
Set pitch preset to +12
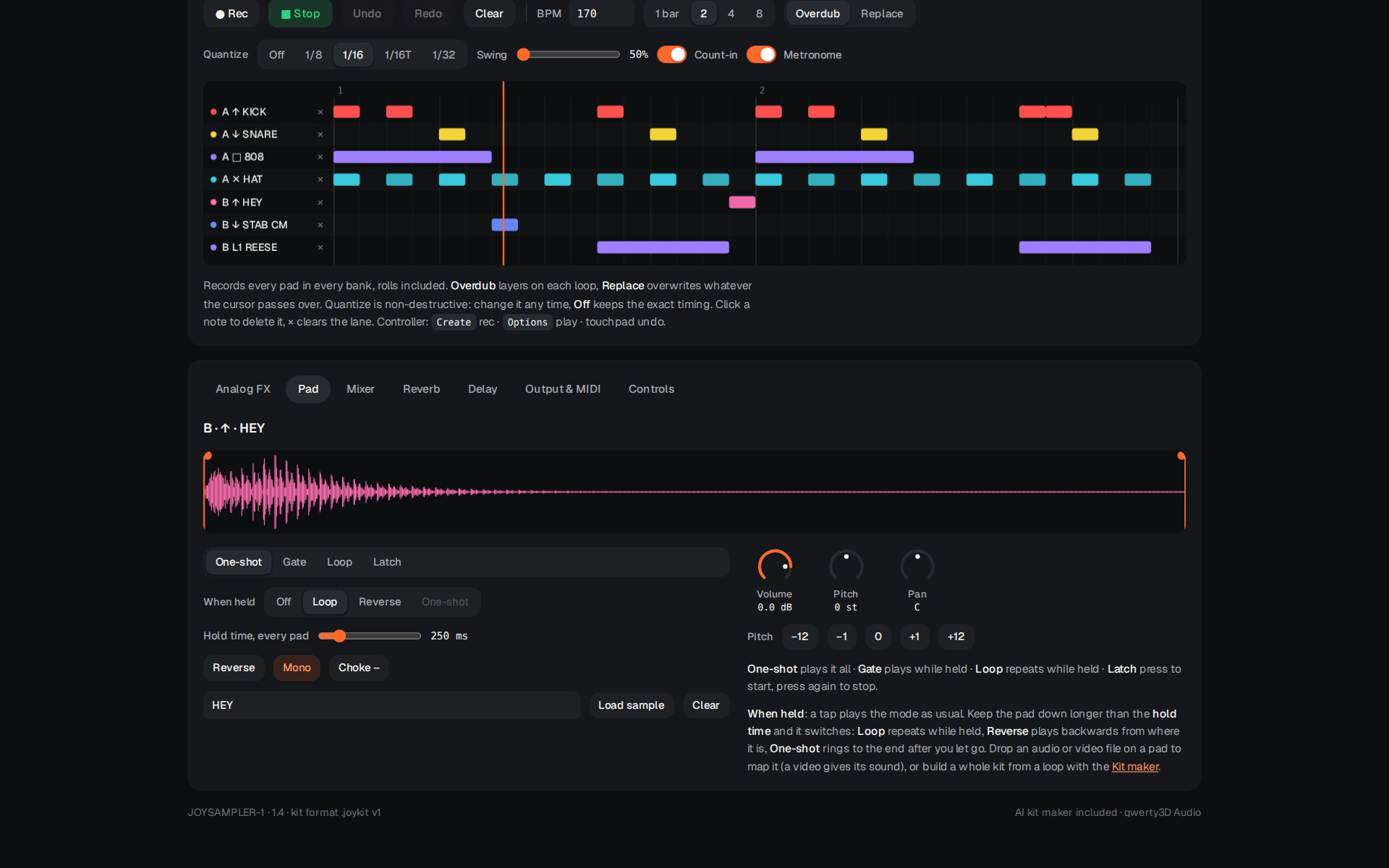coord(956,637)
